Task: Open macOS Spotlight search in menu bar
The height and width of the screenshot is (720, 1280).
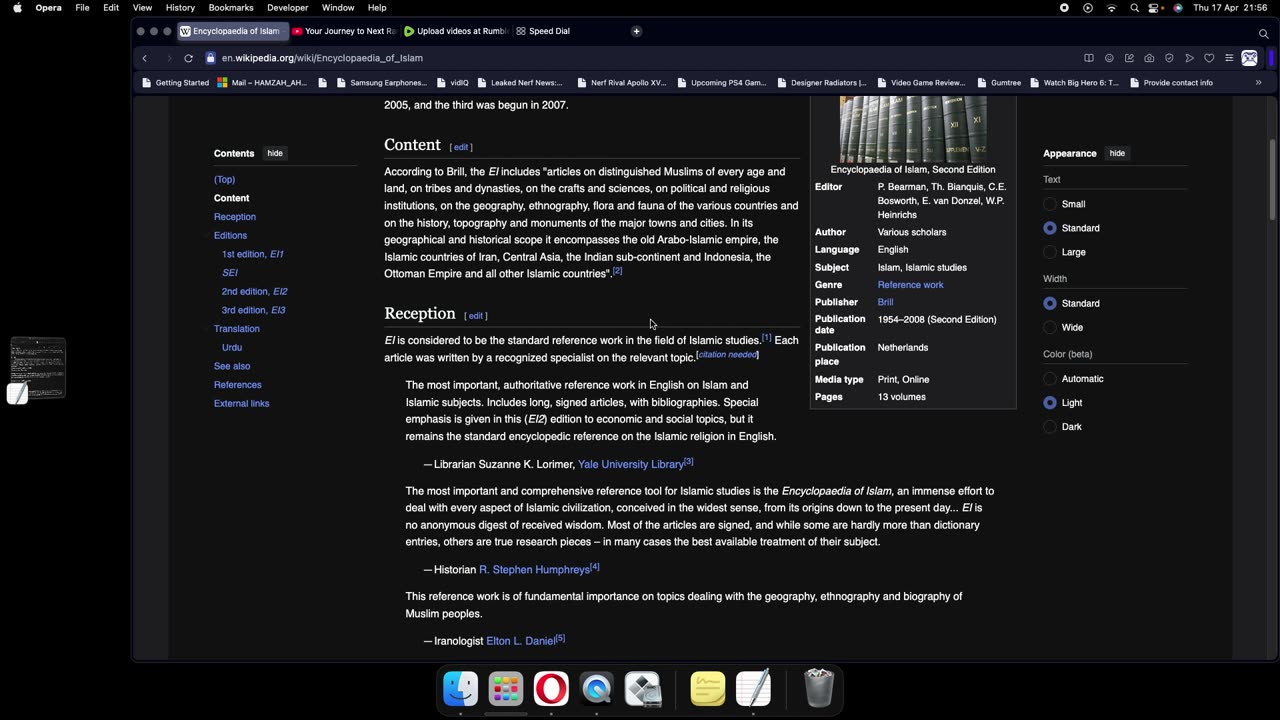Action: (x=1134, y=8)
